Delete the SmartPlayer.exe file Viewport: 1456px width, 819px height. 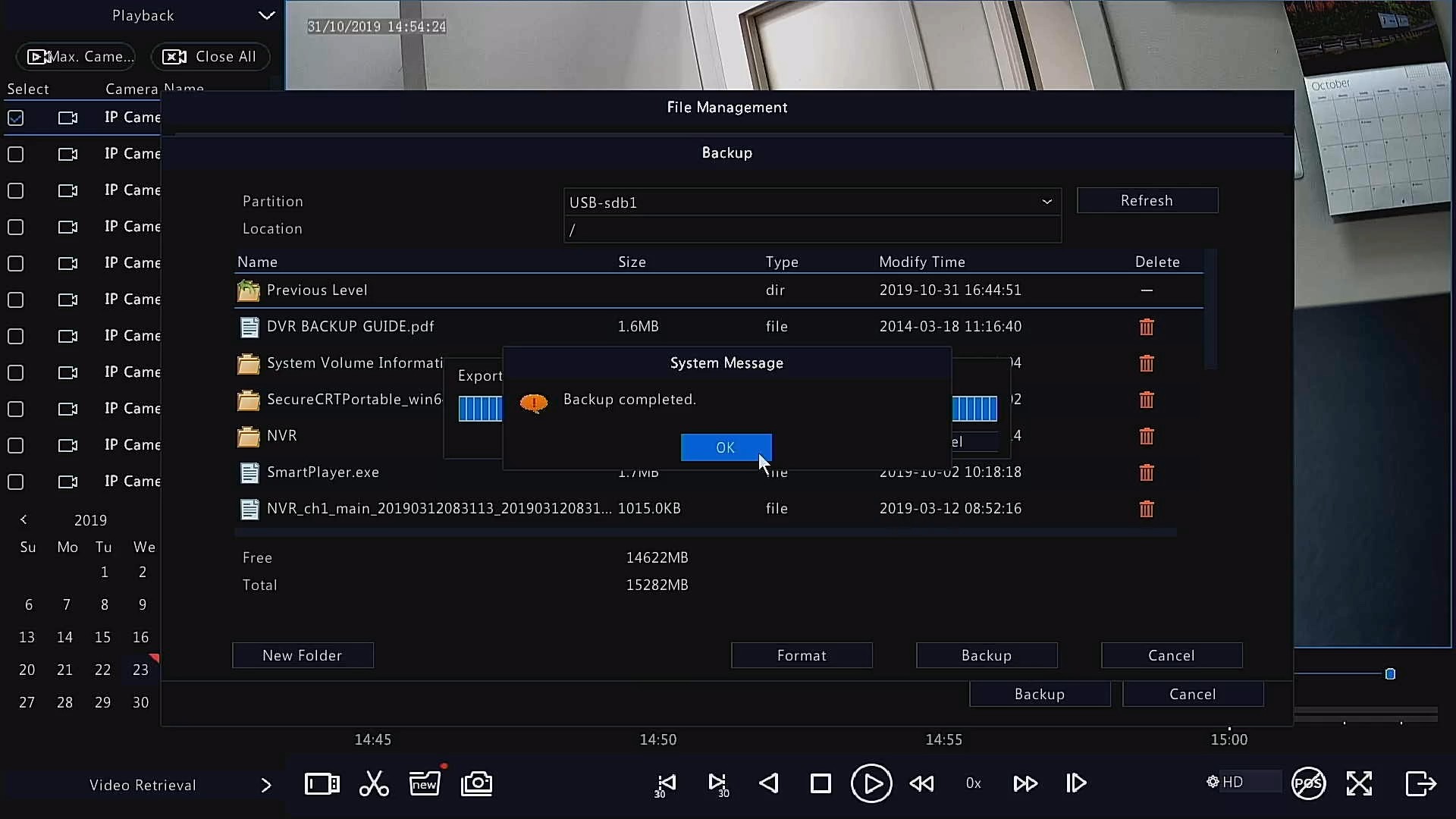(x=1146, y=472)
